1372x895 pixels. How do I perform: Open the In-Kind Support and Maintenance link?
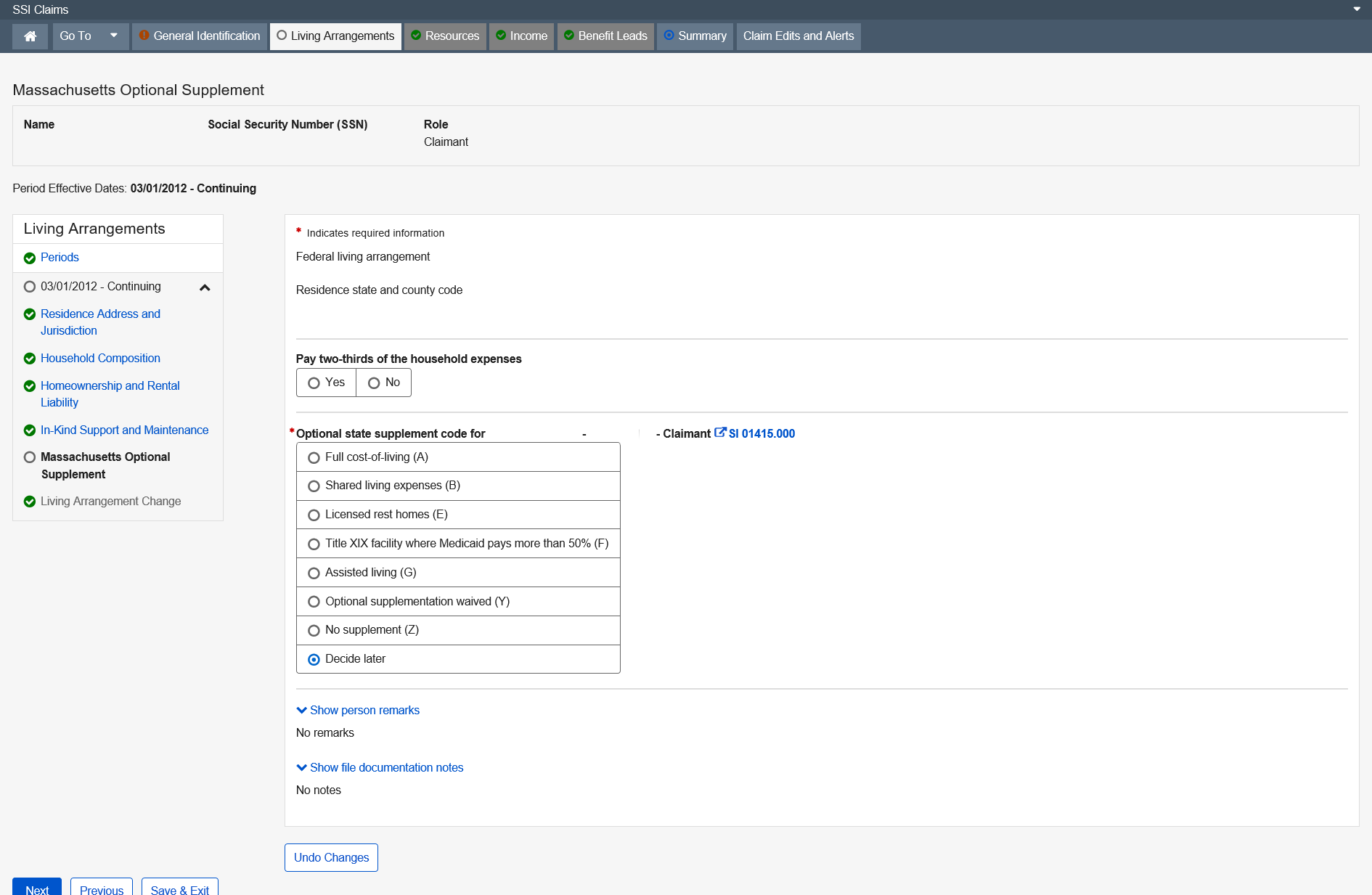(x=124, y=430)
